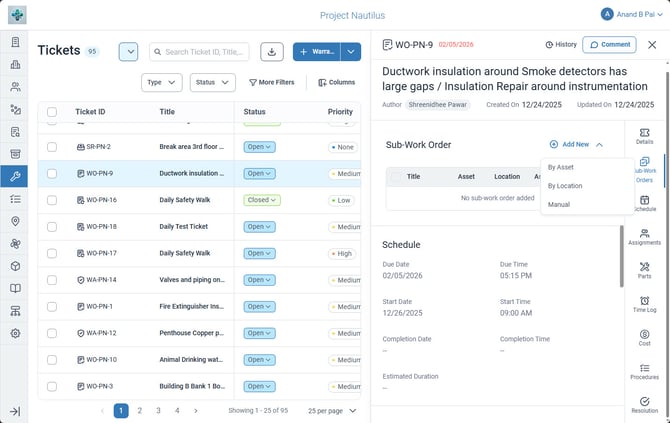Open the settings gear icon in sidebar
670x423 pixels.
[15, 333]
